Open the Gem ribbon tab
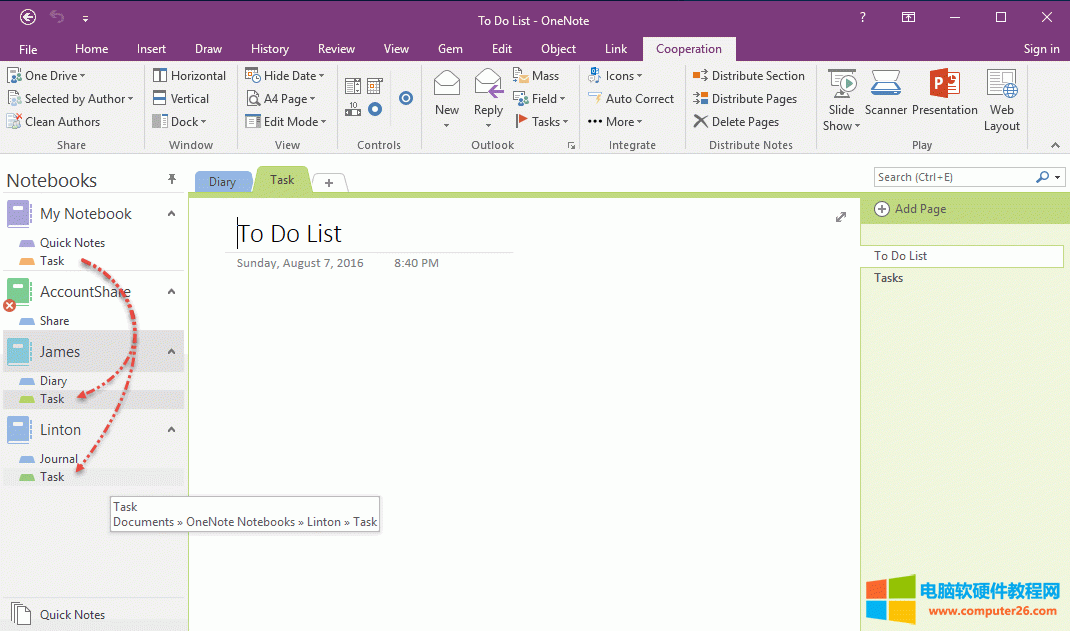The height and width of the screenshot is (631, 1070). pyautogui.click(x=450, y=49)
